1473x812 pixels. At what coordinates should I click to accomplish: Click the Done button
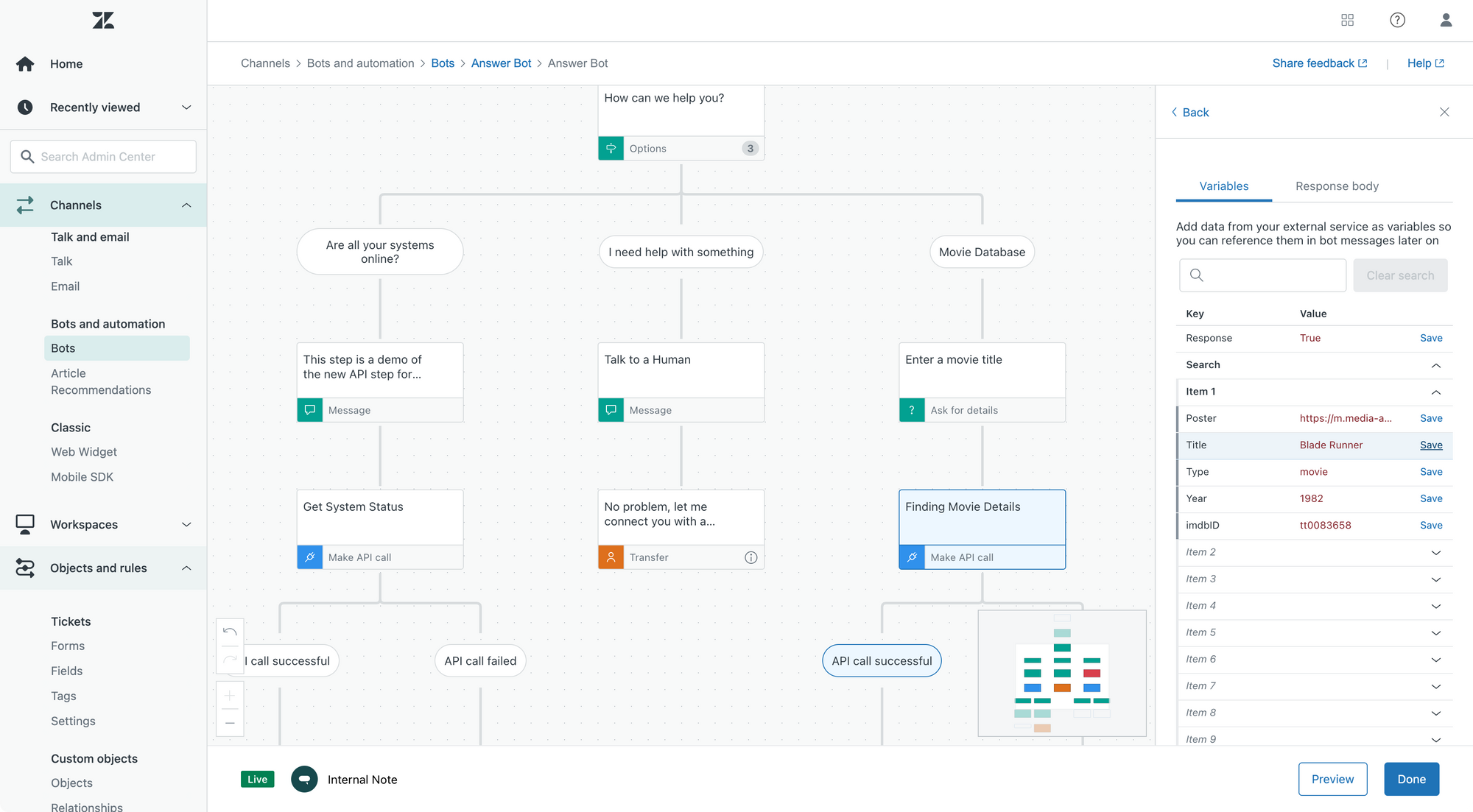(x=1410, y=779)
